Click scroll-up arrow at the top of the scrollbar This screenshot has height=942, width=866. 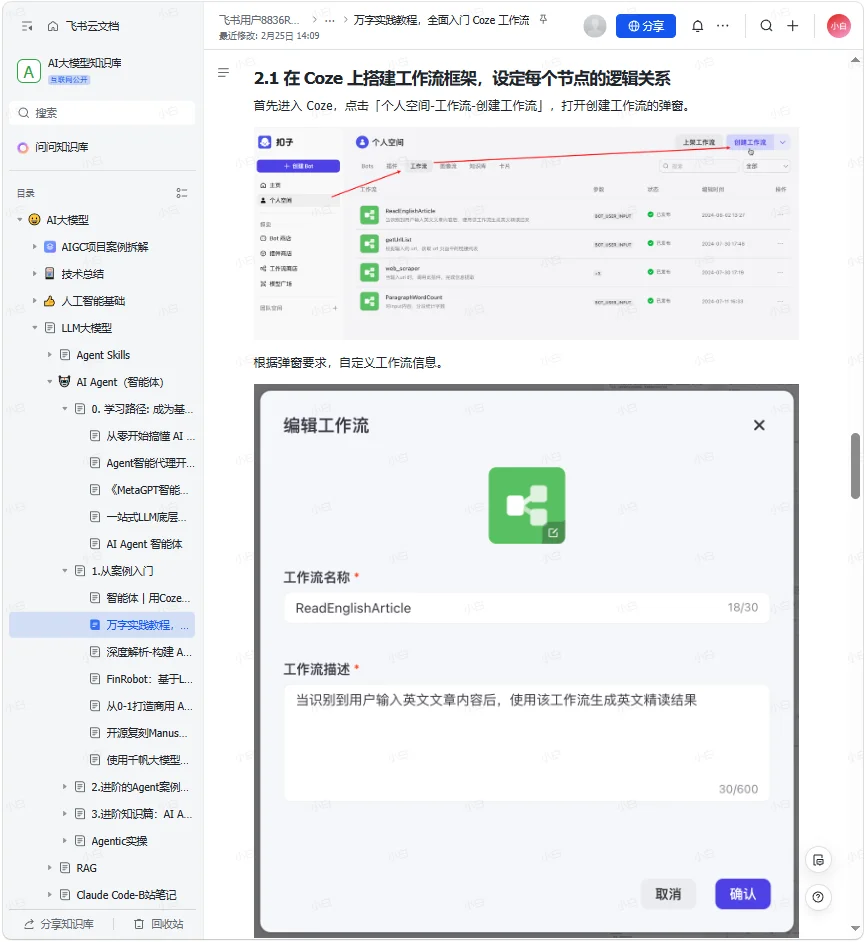pos(856,59)
